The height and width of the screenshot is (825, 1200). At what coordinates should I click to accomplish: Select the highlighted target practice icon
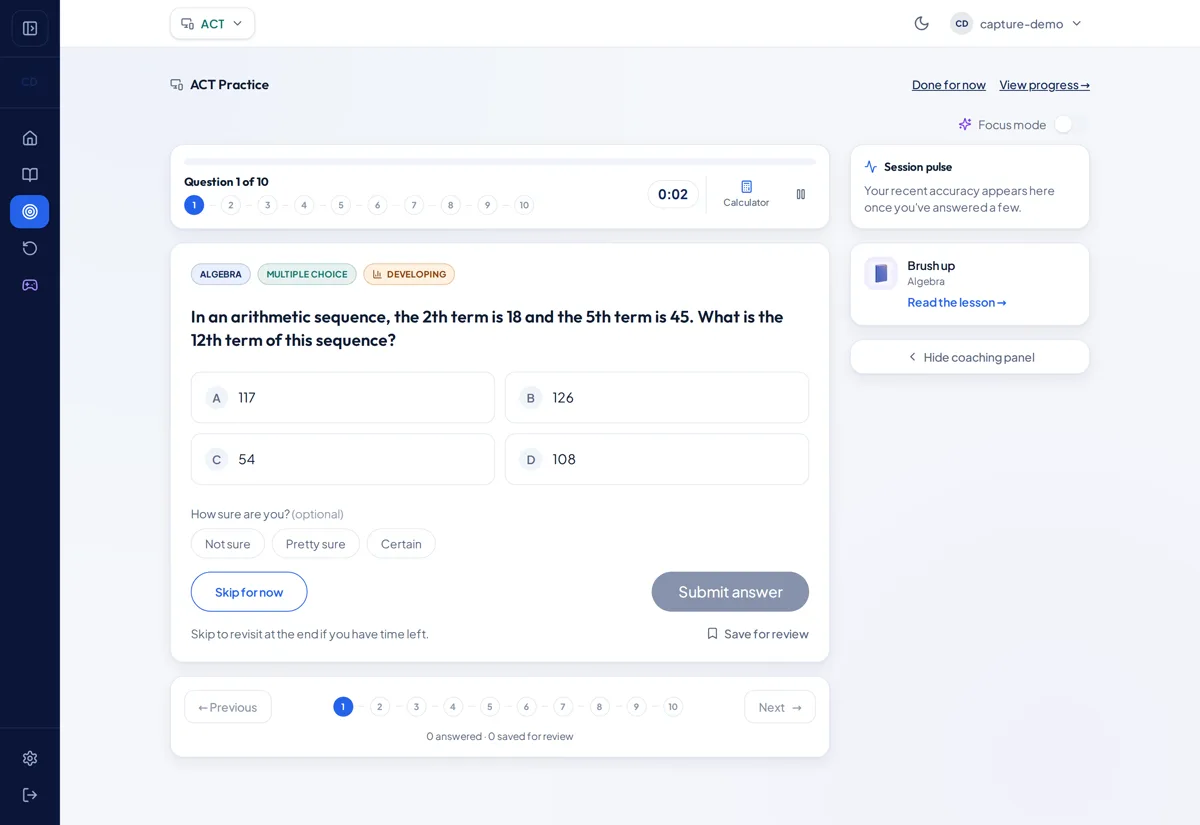pyautogui.click(x=30, y=211)
